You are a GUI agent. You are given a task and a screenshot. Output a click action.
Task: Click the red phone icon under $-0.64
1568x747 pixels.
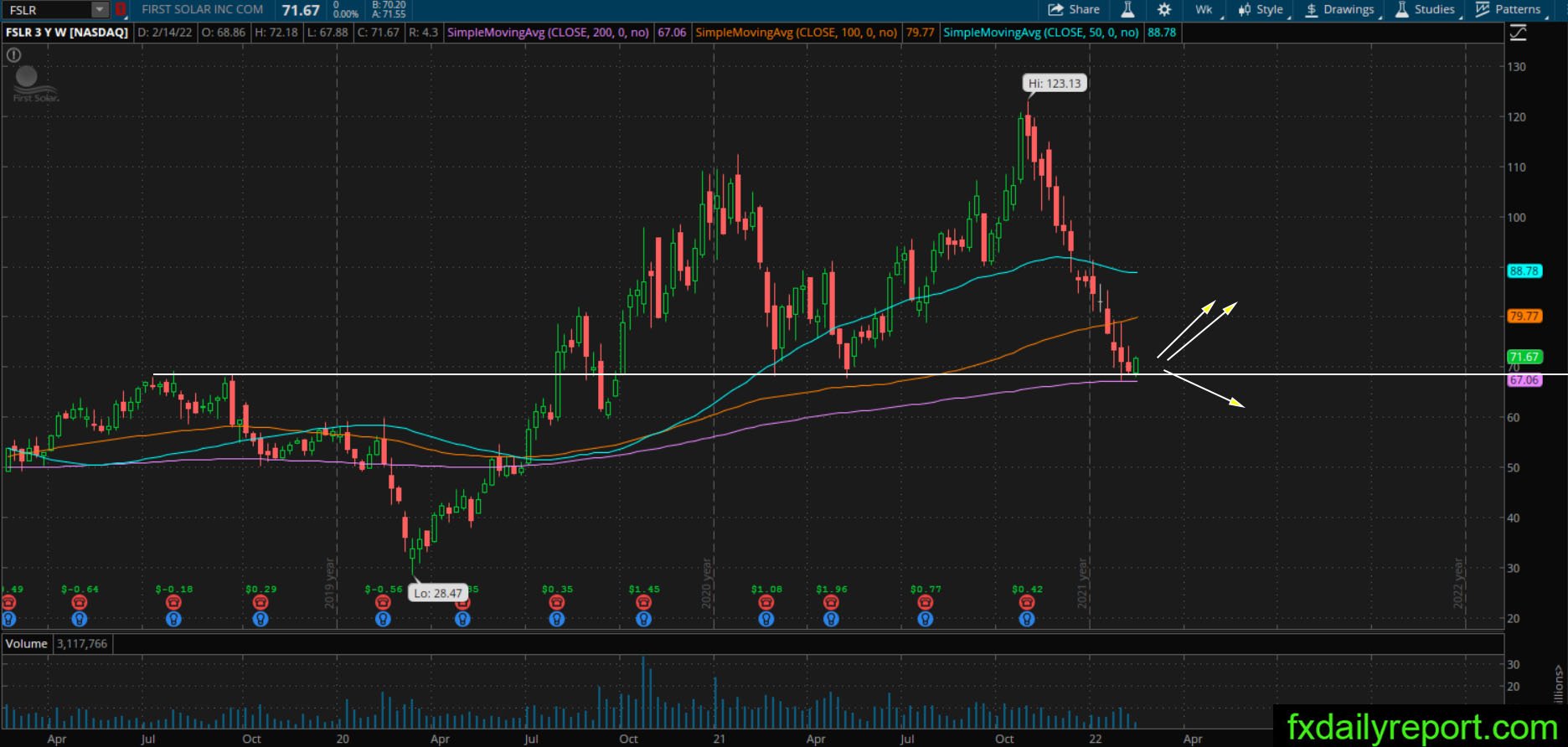(79, 602)
